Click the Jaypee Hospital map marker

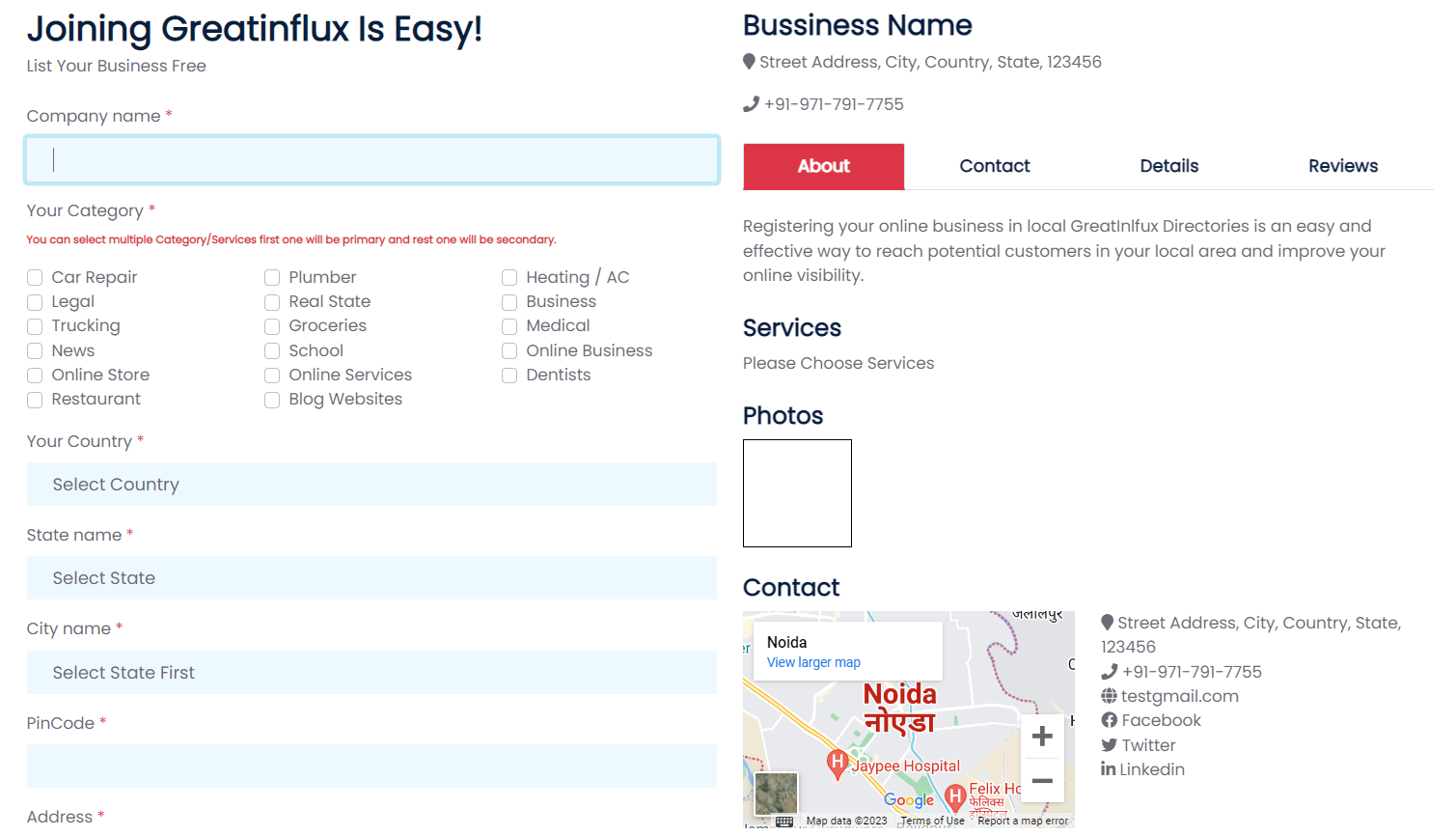point(838,765)
